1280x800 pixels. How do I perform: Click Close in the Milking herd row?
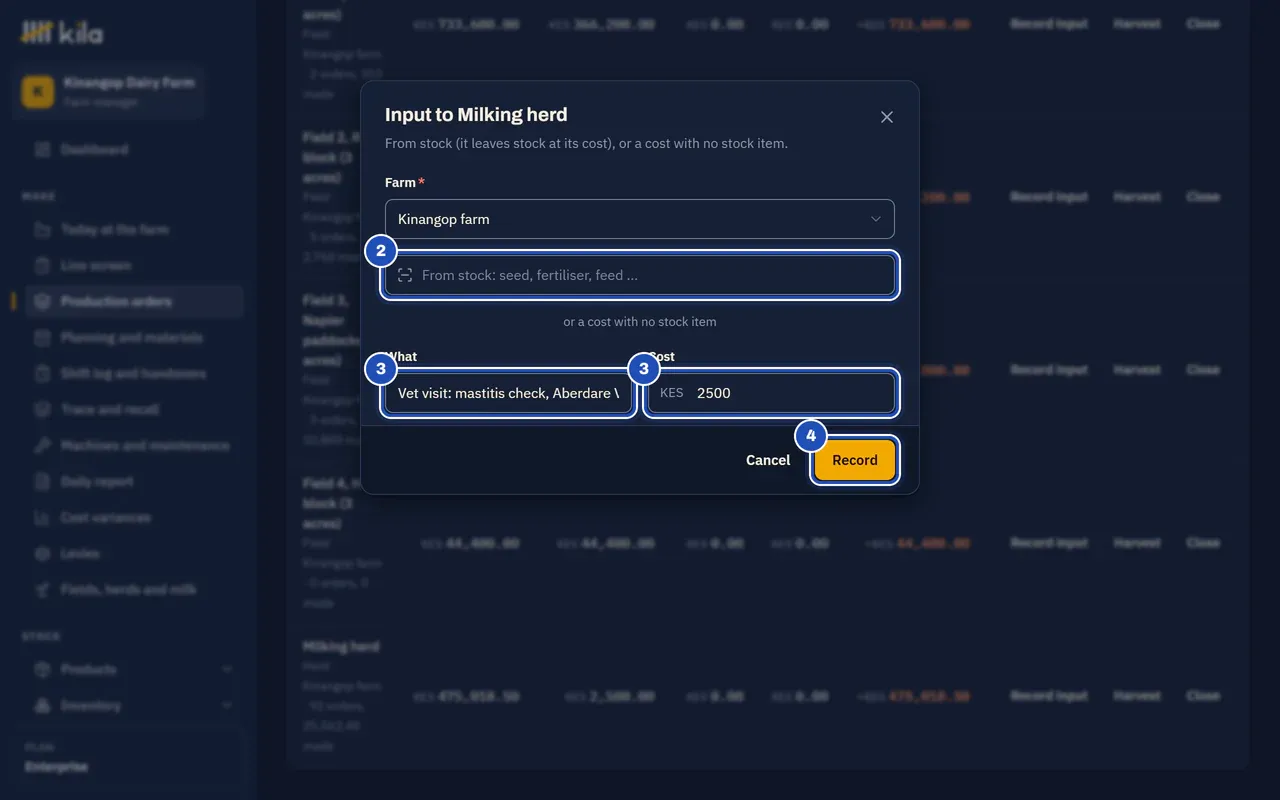(x=1203, y=696)
